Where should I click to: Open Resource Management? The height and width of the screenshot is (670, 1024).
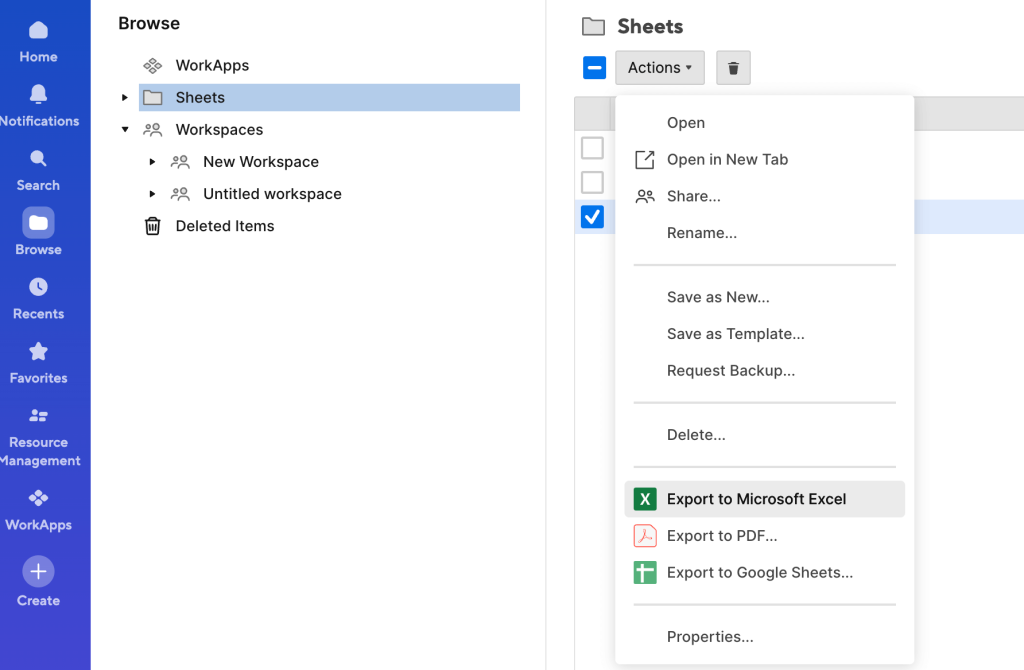[38, 437]
